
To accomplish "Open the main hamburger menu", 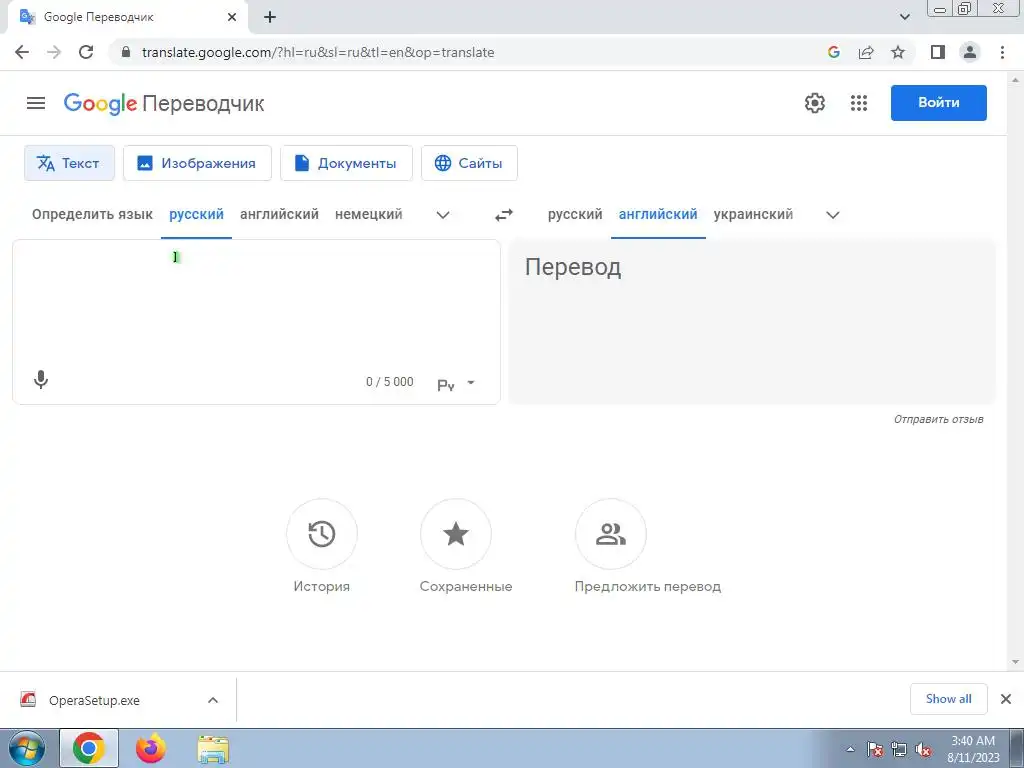I will click(x=36, y=103).
